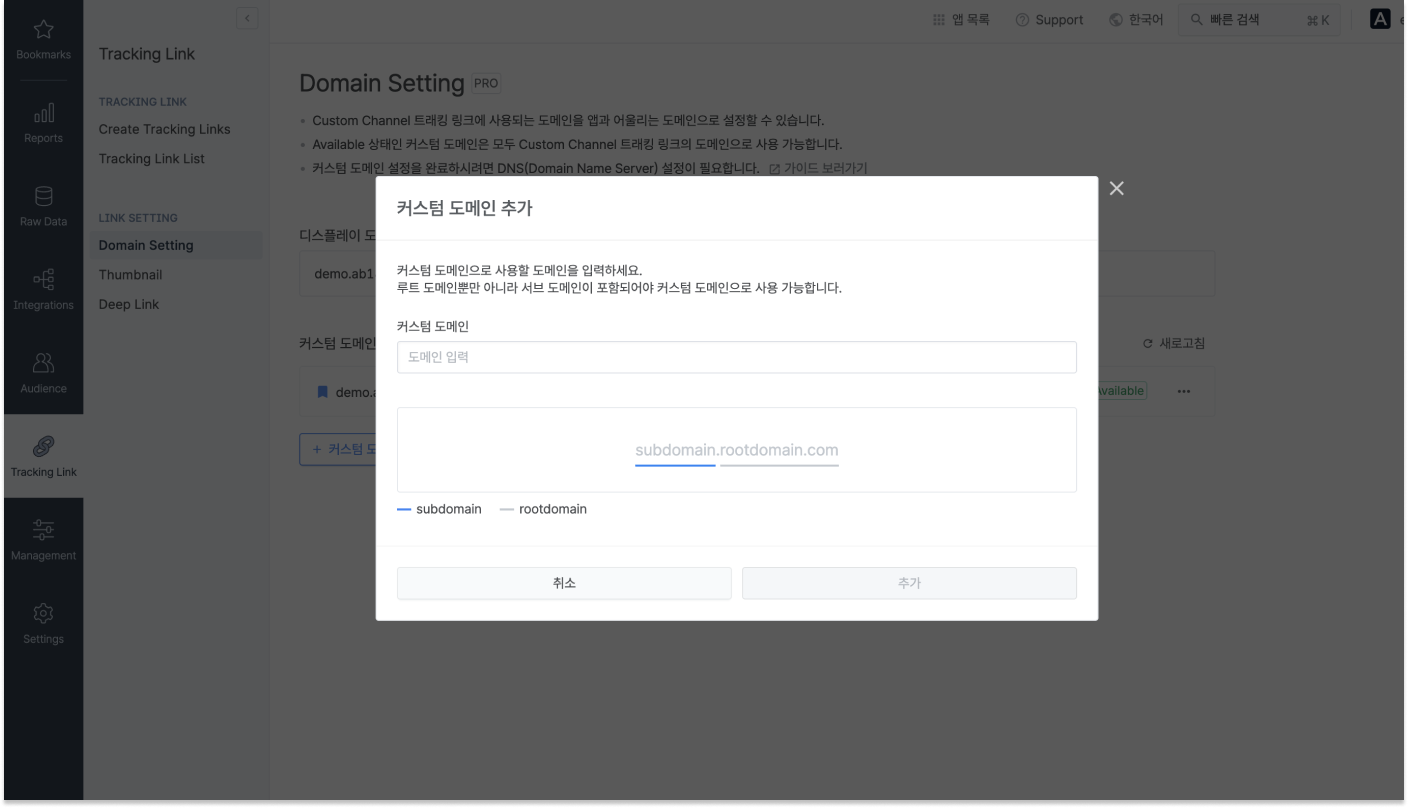Cancel with the 취소 button
Viewport: 1408px width, 808px height.
pos(564,583)
